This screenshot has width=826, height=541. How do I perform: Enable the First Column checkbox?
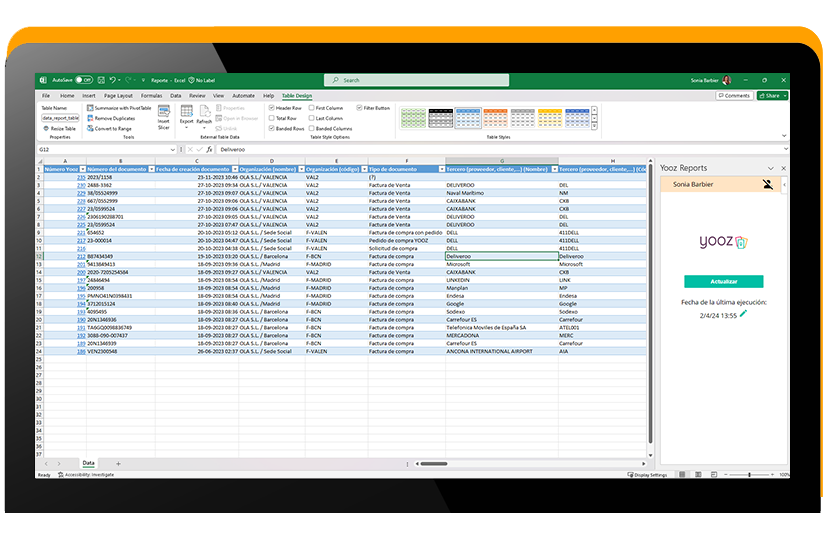311,108
